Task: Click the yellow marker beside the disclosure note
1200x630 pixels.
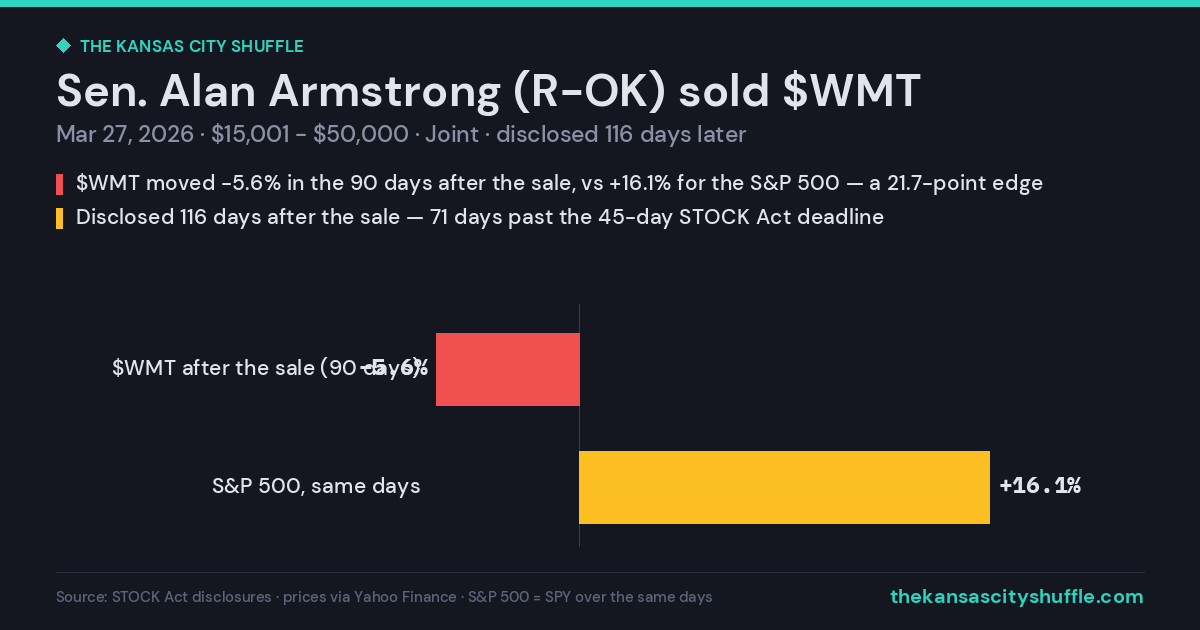Action: click(60, 218)
